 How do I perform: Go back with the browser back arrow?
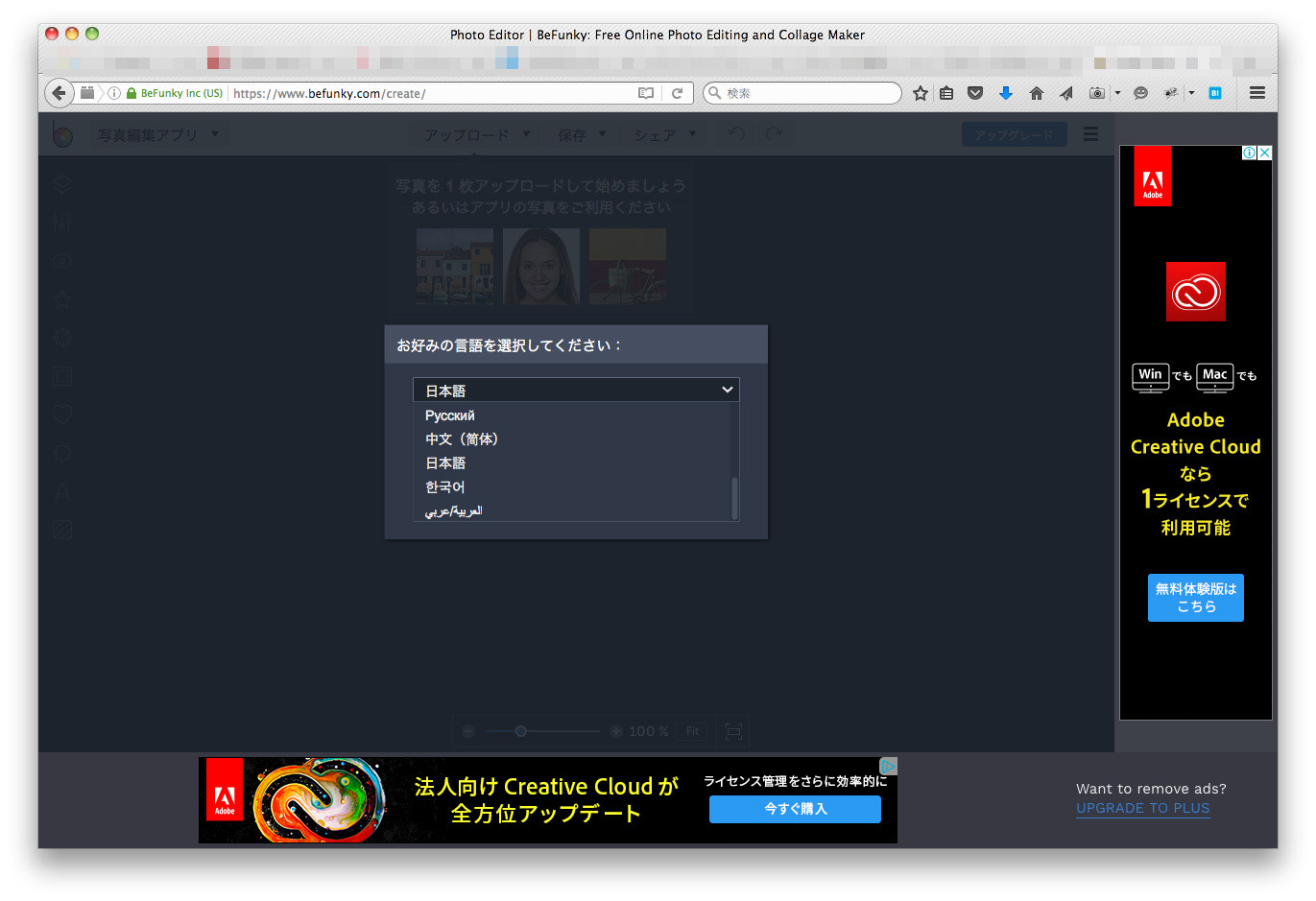pos(60,93)
